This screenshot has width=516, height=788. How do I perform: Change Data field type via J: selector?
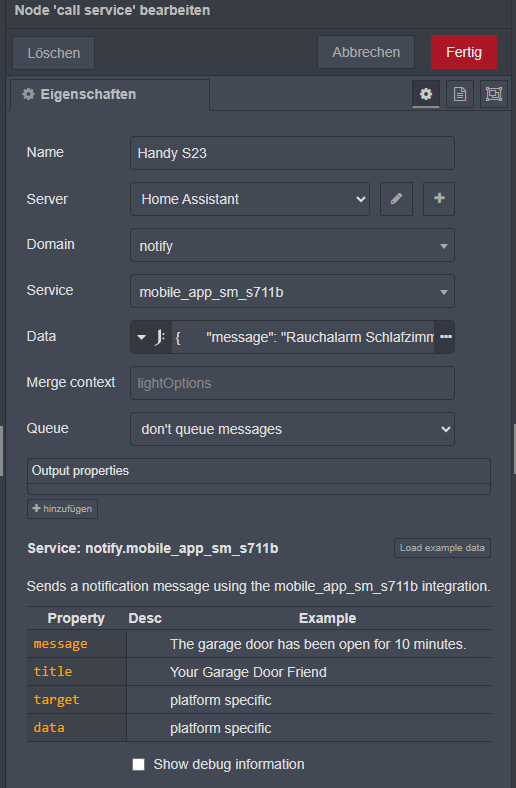coord(151,337)
